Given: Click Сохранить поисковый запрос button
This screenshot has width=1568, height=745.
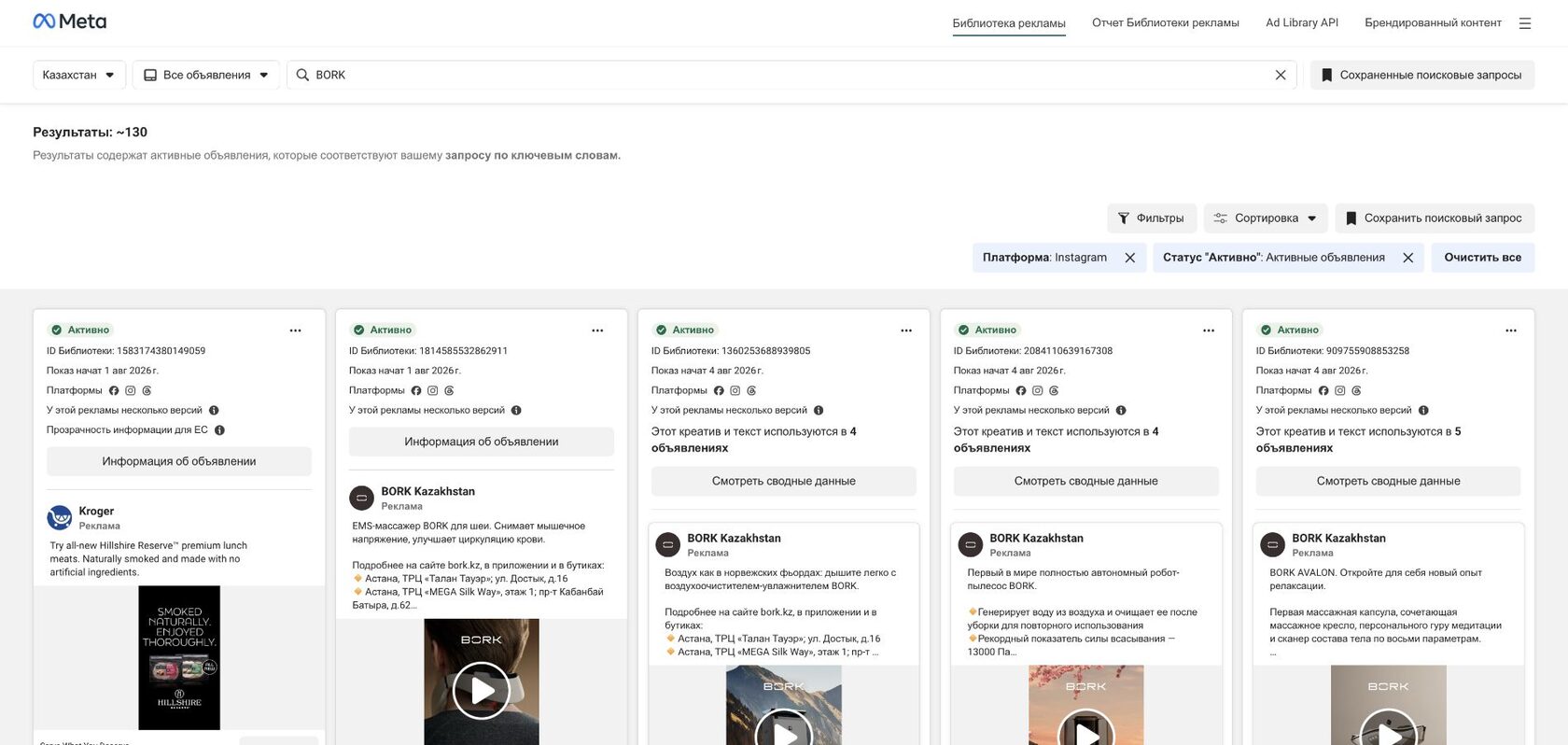Looking at the screenshot, I should click(1435, 218).
